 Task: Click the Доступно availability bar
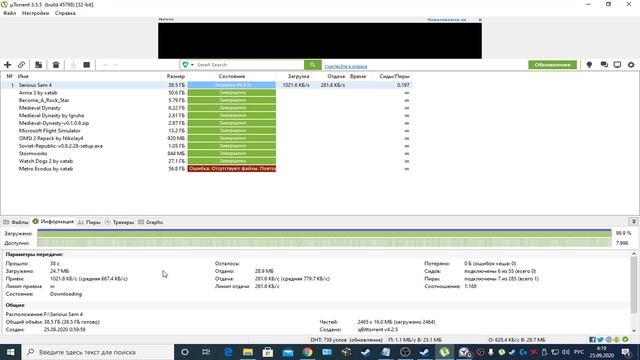pyautogui.click(x=324, y=243)
